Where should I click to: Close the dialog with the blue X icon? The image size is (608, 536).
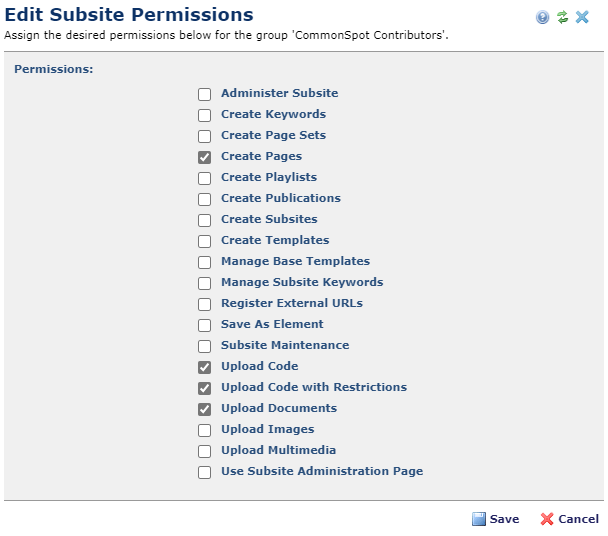click(582, 17)
